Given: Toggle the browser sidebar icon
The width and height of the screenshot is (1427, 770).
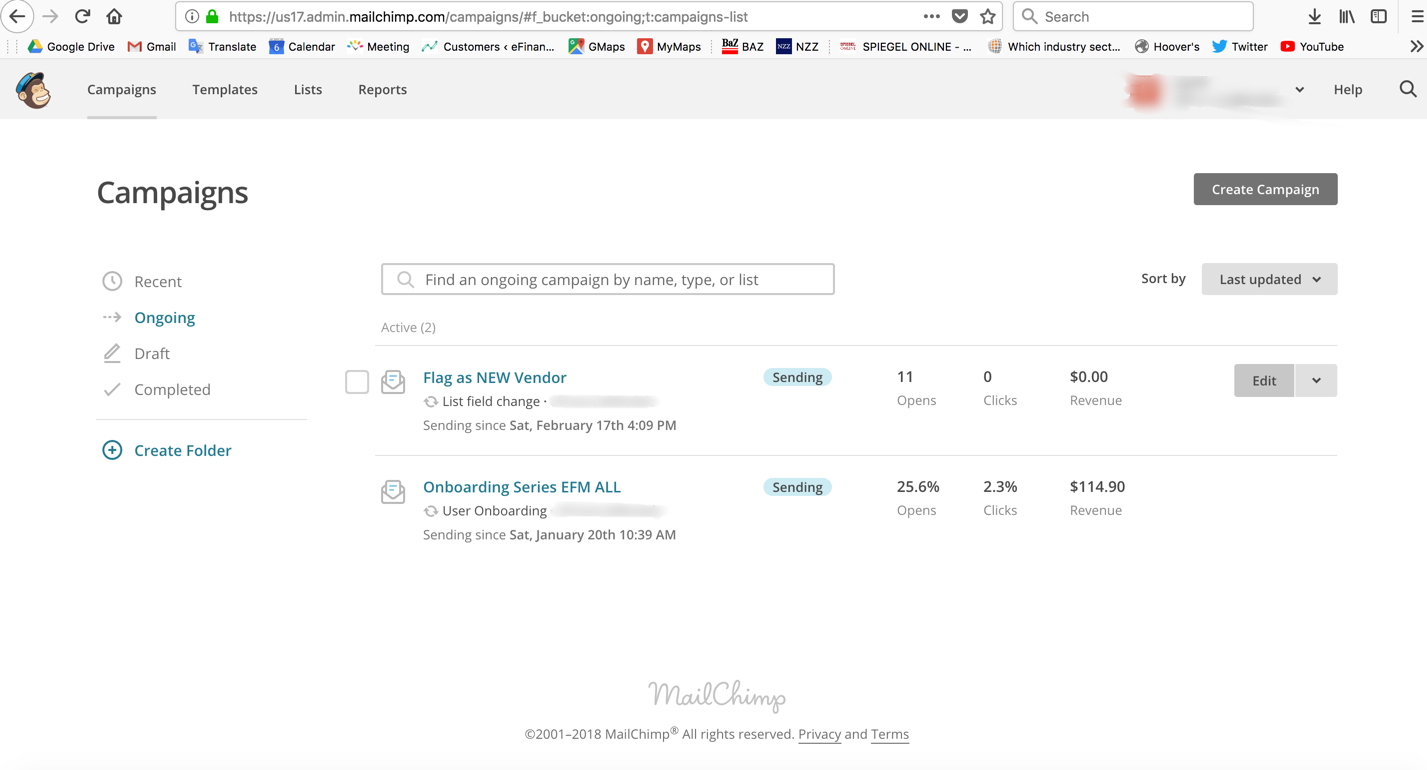Looking at the screenshot, I should point(1379,16).
